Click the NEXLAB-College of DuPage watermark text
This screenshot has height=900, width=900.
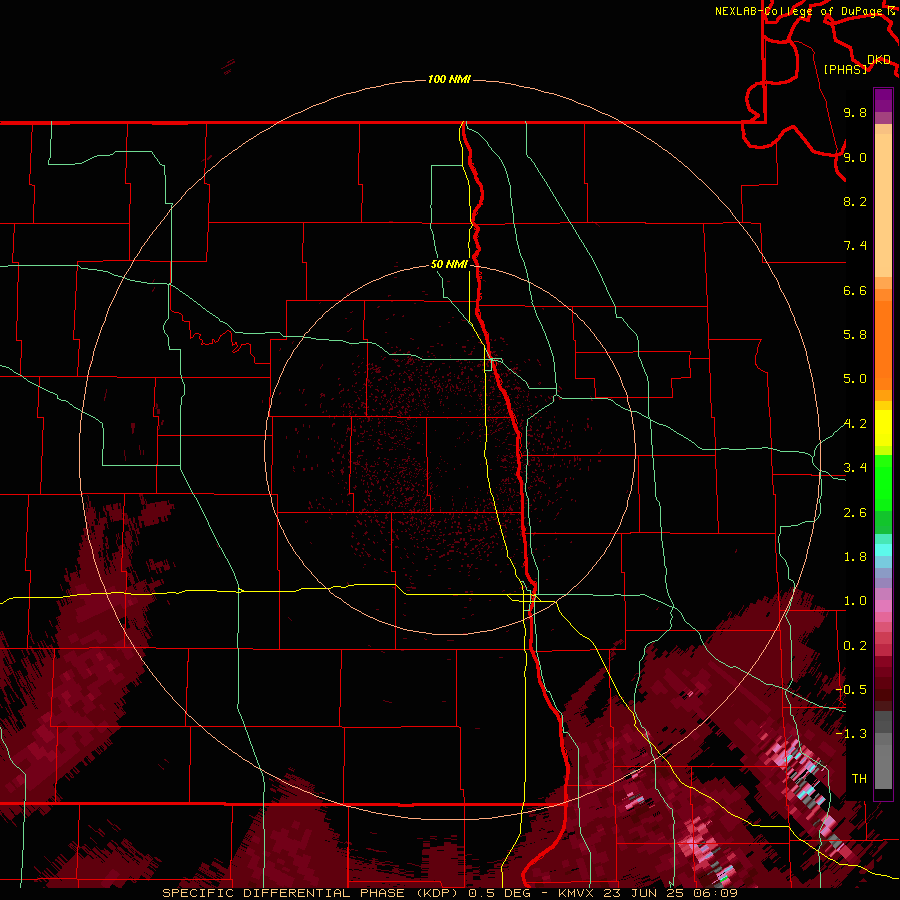tap(799, 11)
